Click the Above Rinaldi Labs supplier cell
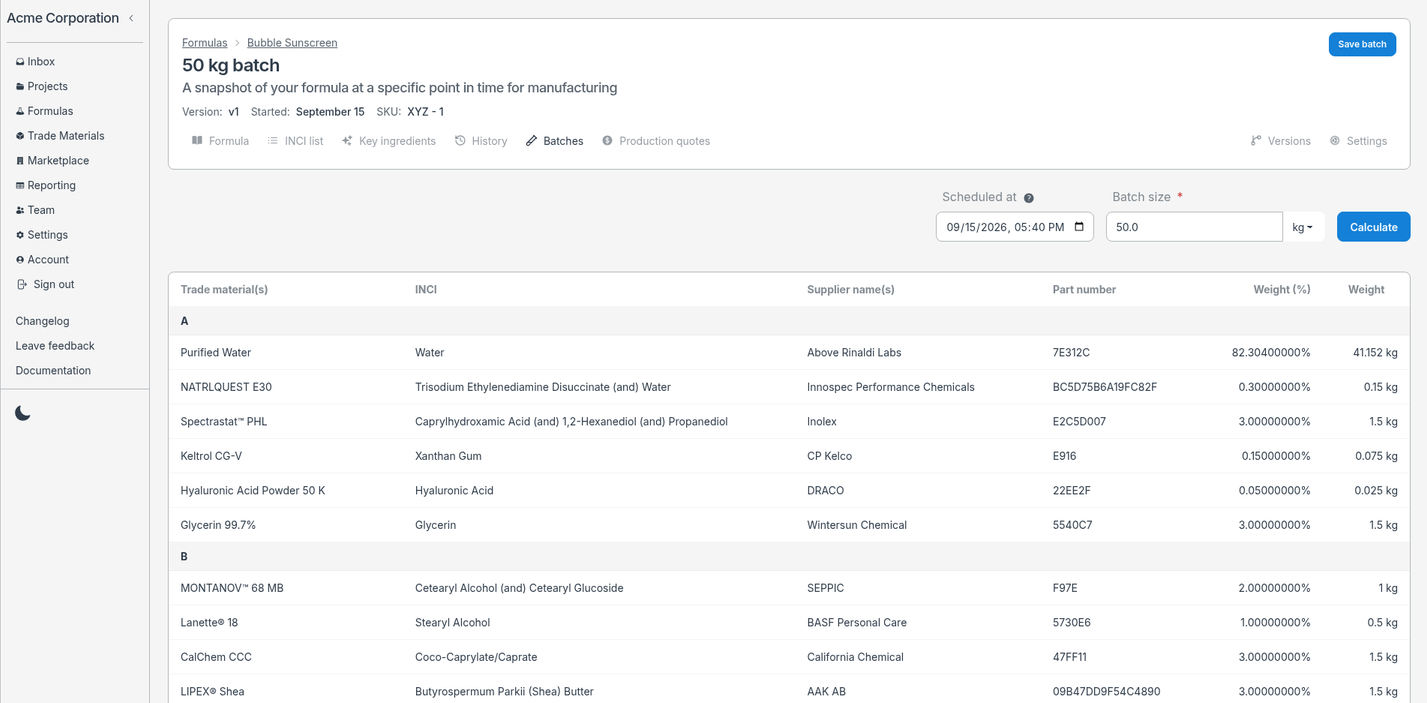The width and height of the screenshot is (1427, 703). [x=854, y=353]
